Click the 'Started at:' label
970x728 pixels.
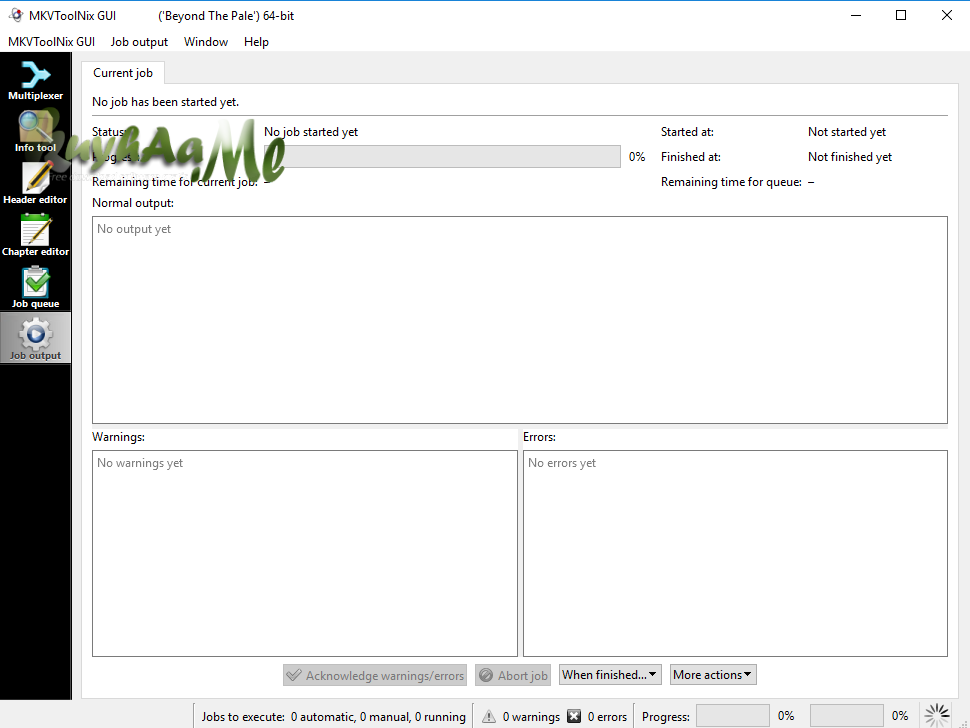click(687, 132)
